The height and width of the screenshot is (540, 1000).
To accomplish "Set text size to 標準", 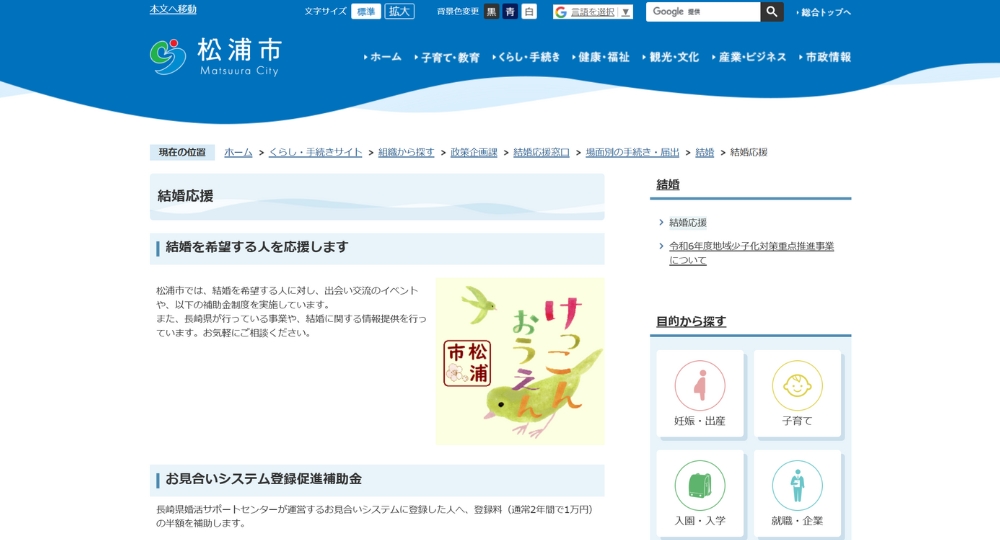I will click(x=366, y=12).
